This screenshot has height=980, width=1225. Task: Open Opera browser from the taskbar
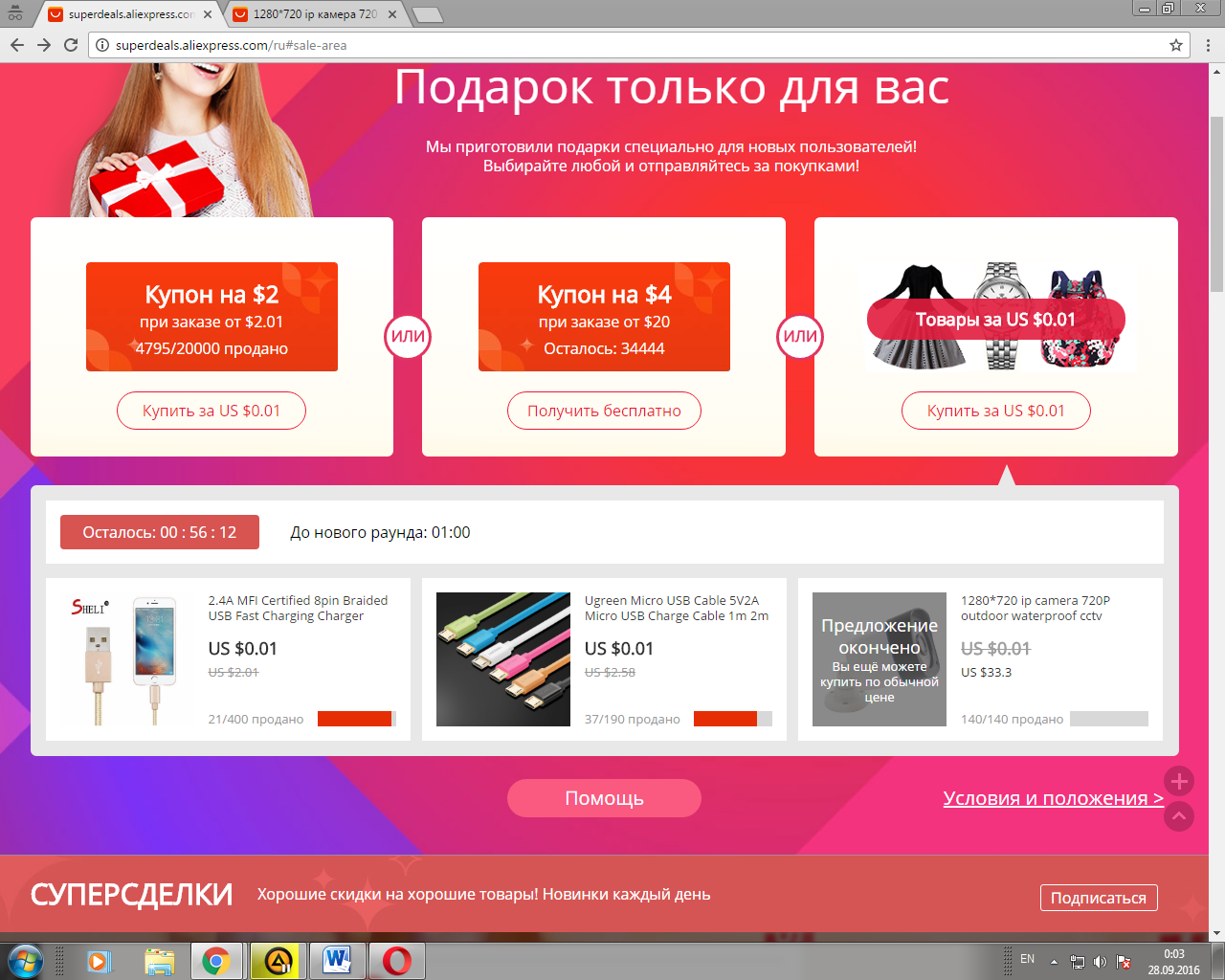pyautogui.click(x=397, y=961)
